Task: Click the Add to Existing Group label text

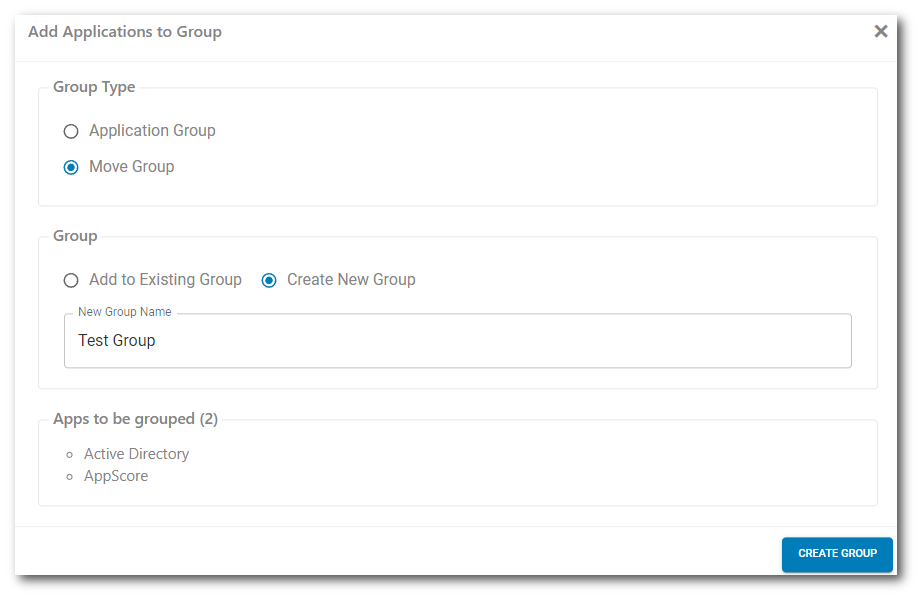Action: (165, 280)
